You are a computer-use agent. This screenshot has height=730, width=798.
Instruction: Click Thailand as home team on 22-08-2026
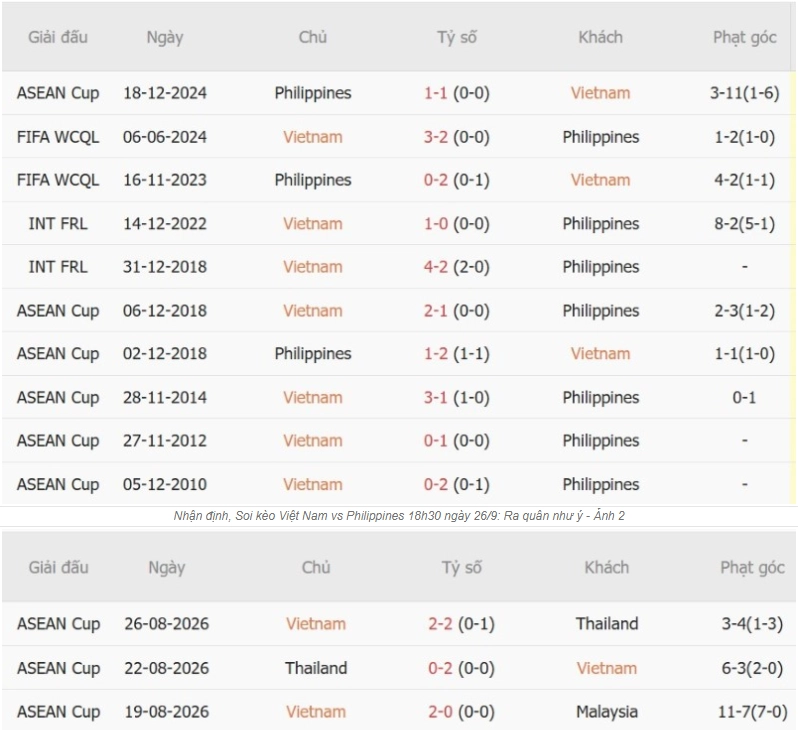(x=316, y=668)
